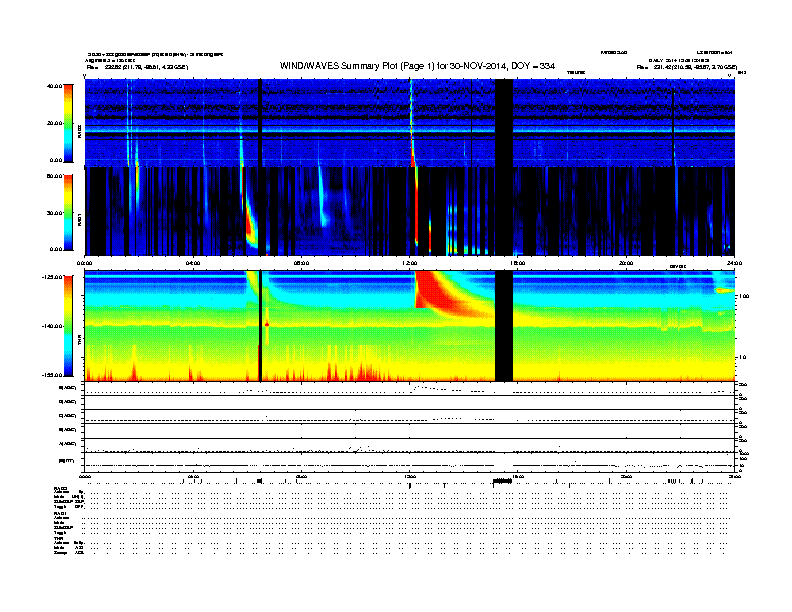The image size is (792, 612).
Task: Click the RAD1 vertical axis label
Action: pos(79,219)
